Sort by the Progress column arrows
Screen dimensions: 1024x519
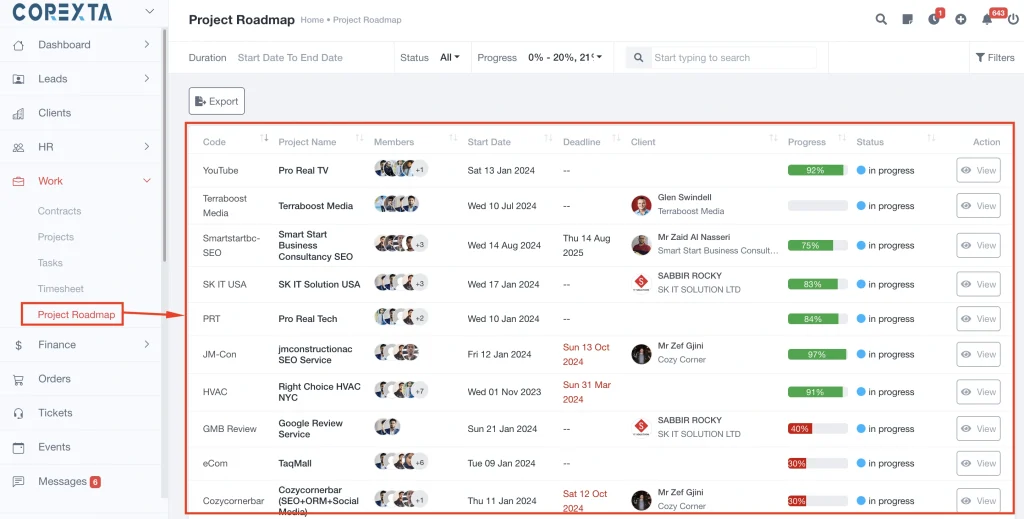click(x=842, y=138)
